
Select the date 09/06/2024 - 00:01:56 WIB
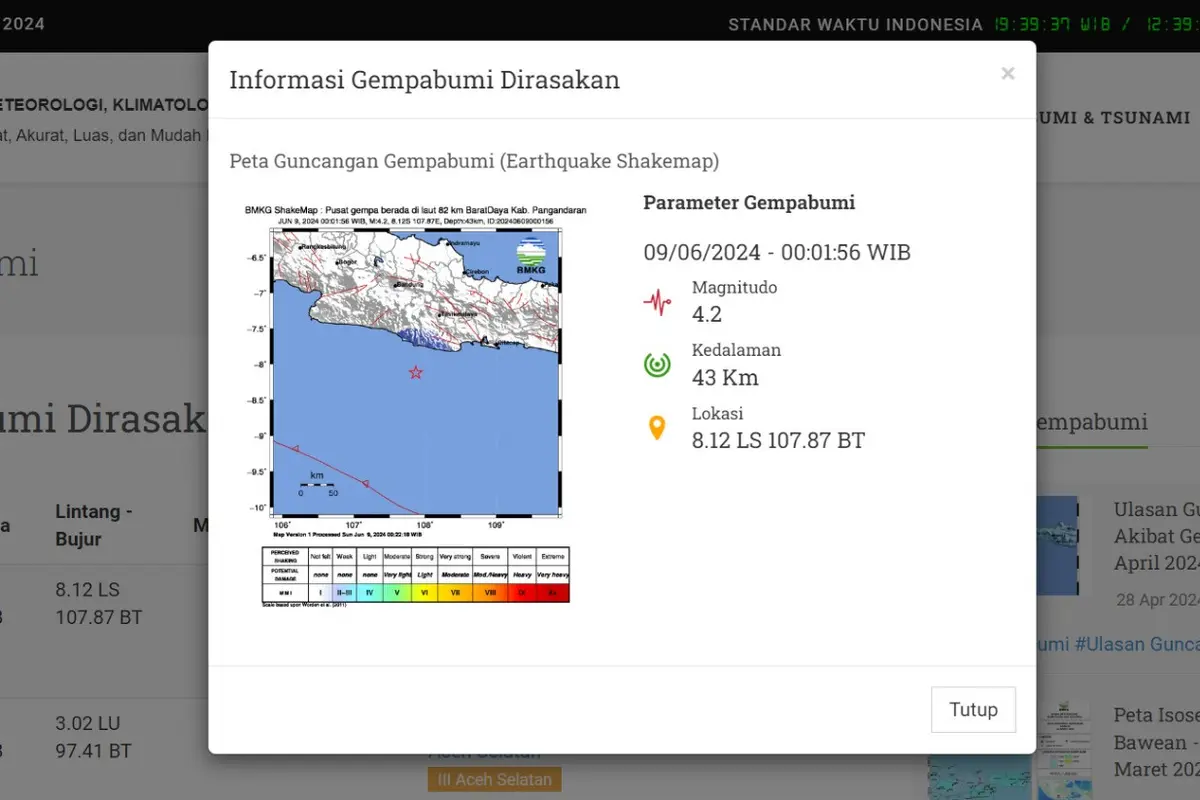[x=777, y=252]
